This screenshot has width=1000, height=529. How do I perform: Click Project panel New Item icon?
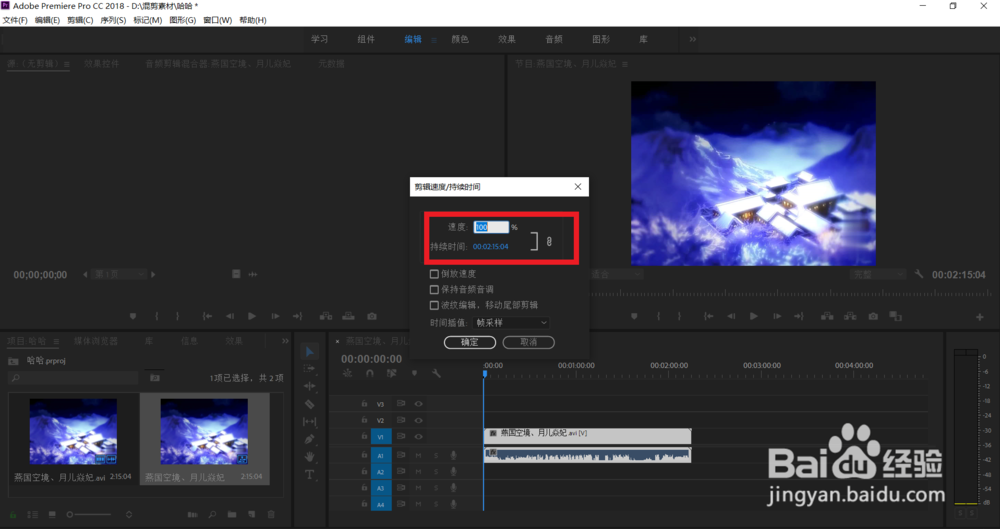pyautogui.click(x=251, y=514)
